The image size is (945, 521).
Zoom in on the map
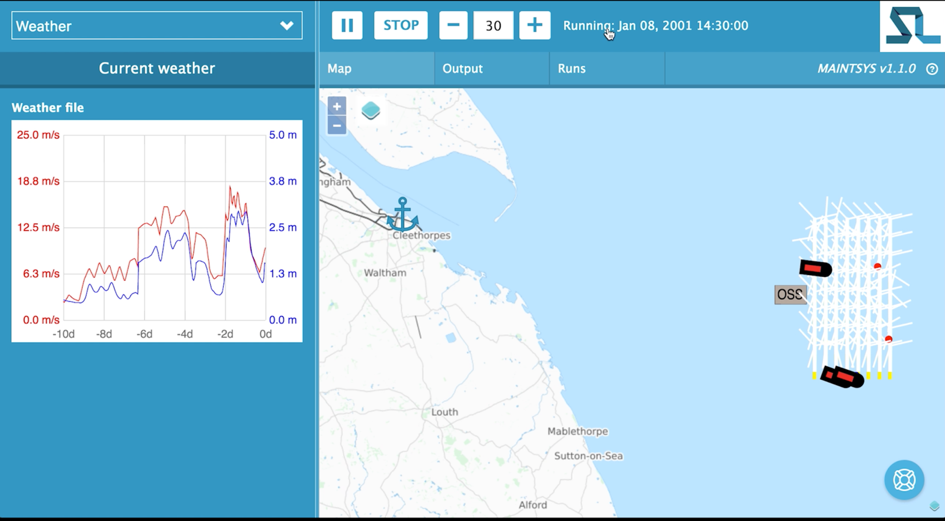point(337,106)
